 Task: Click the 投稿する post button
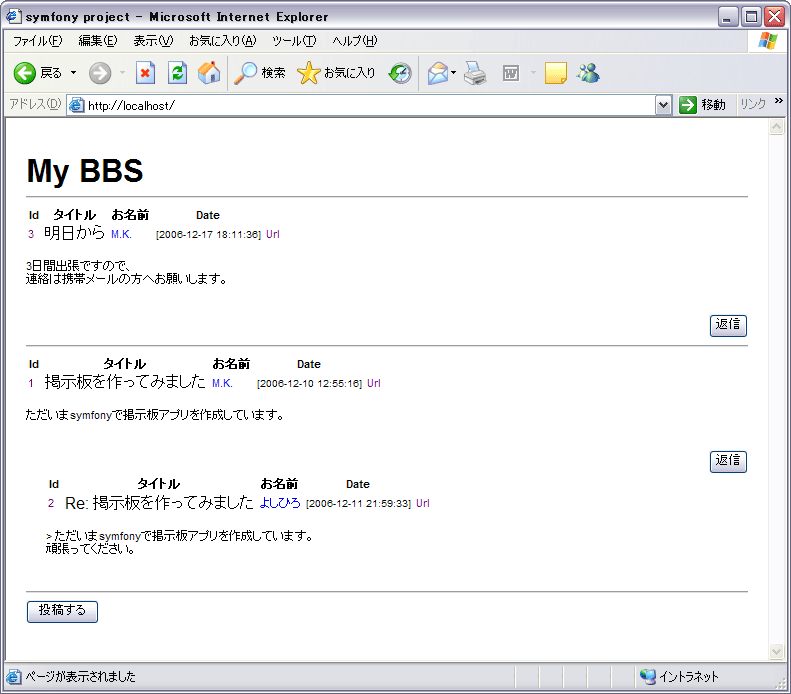click(x=62, y=611)
